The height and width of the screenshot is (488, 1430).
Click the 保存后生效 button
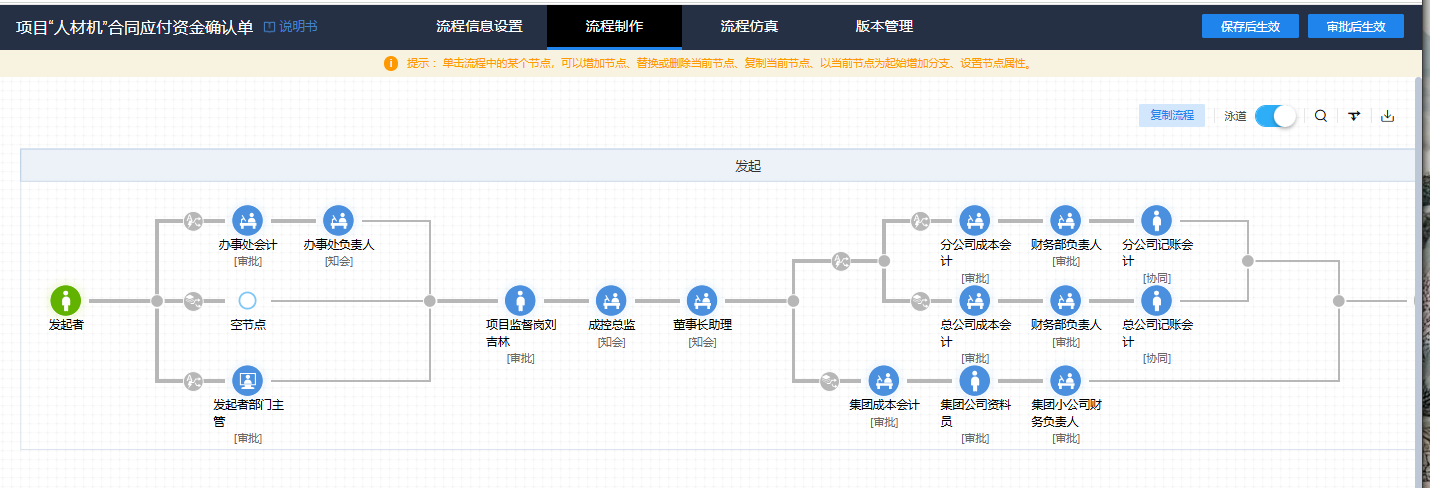[1250, 26]
